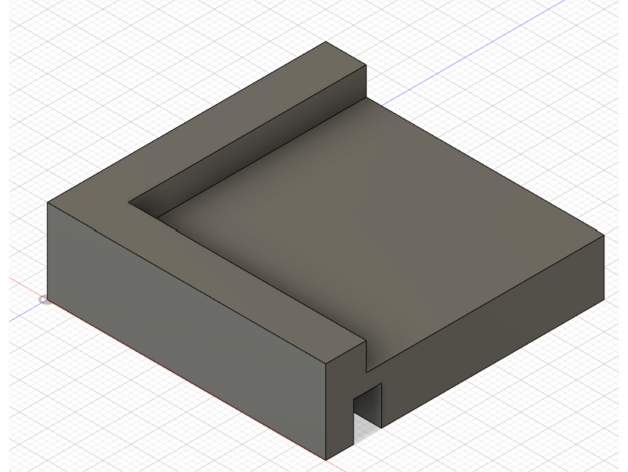Click the origin point circle at left
The height and width of the screenshot is (472, 628).
click(43, 299)
